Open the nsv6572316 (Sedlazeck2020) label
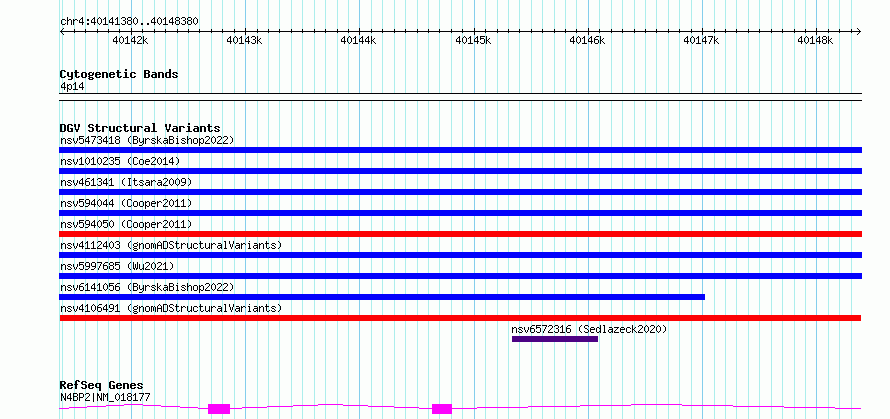Image resolution: width=890 pixels, height=419 pixels. 589,329
